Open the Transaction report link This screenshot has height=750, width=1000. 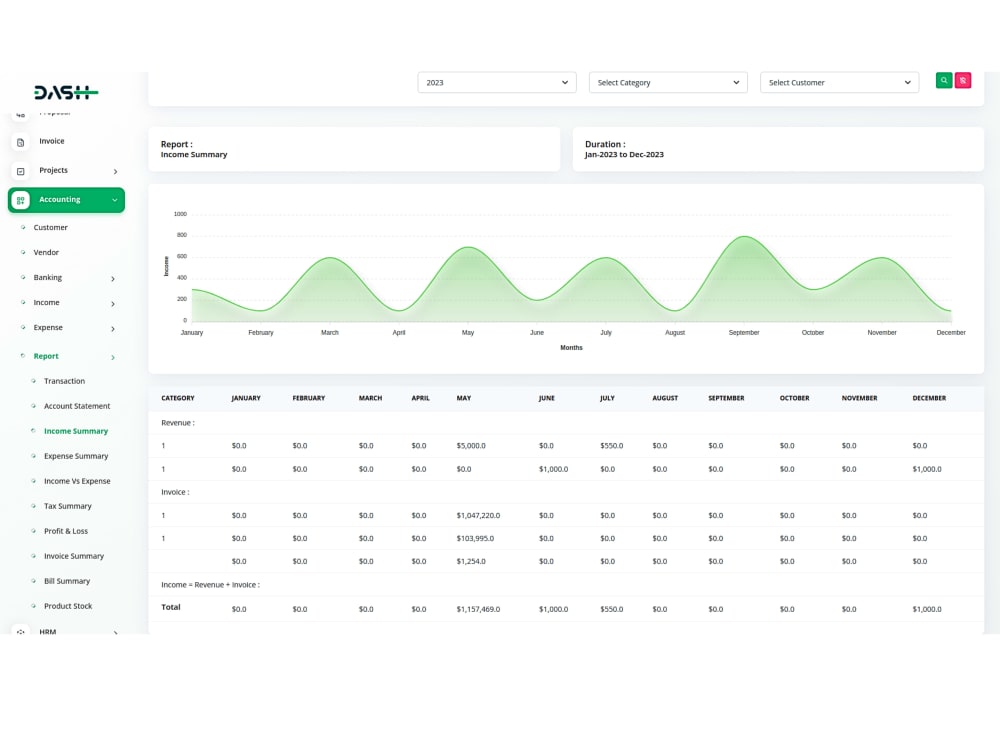coord(65,381)
